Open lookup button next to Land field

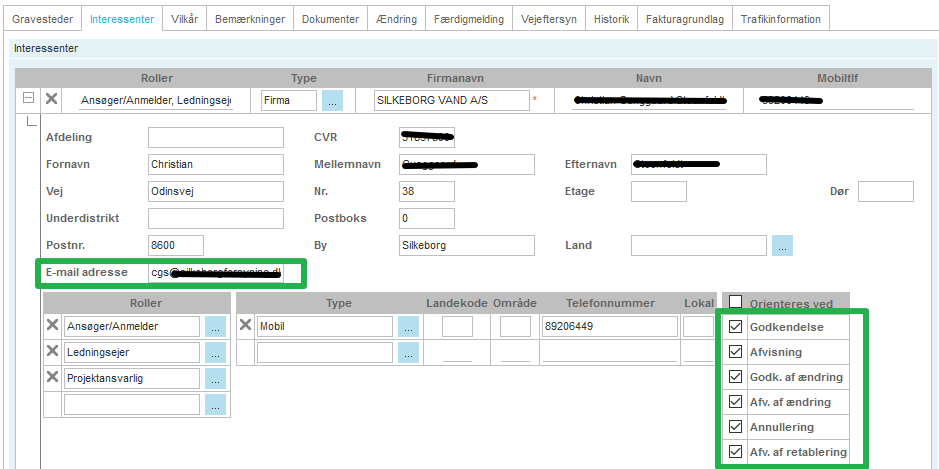click(x=783, y=245)
